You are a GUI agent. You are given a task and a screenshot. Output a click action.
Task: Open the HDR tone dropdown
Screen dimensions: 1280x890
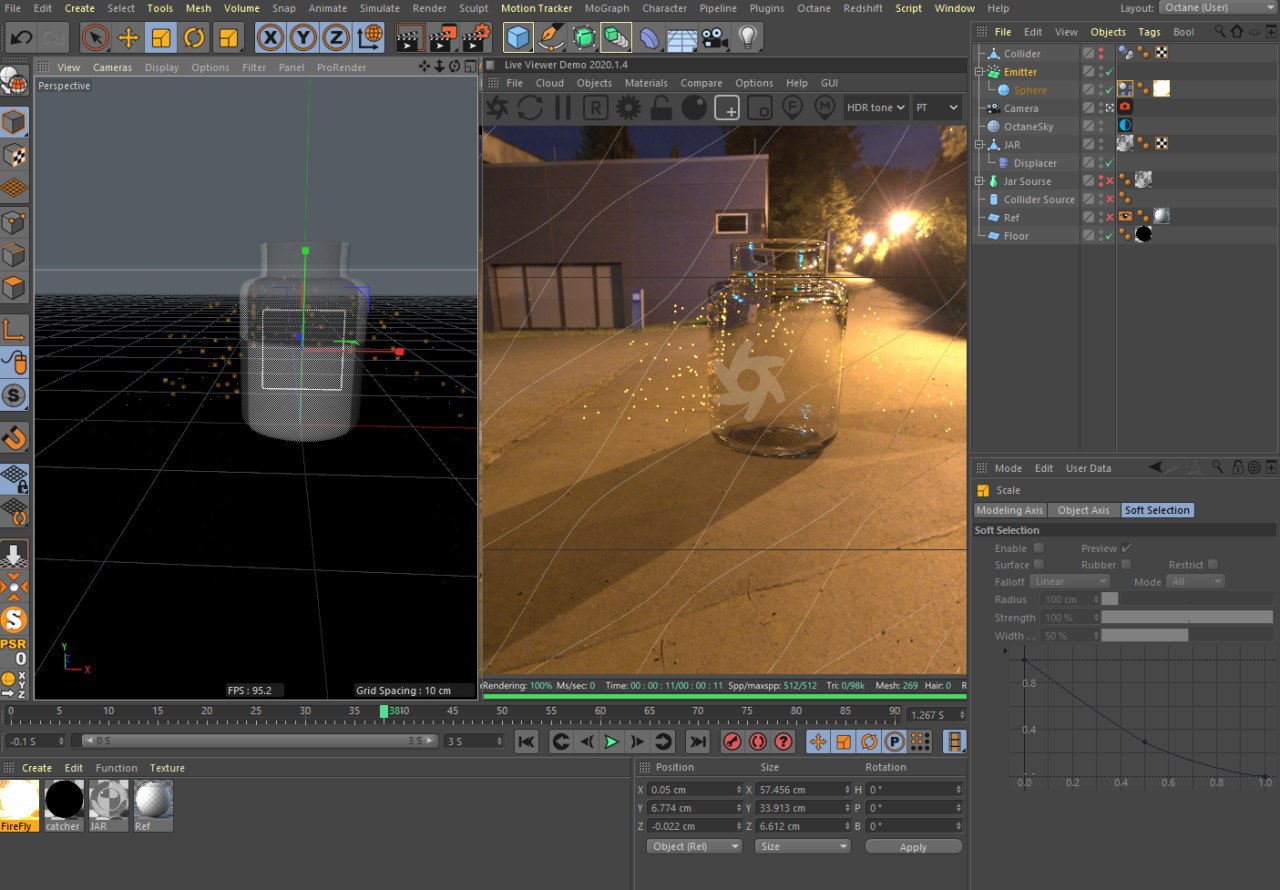click(875, 107)
